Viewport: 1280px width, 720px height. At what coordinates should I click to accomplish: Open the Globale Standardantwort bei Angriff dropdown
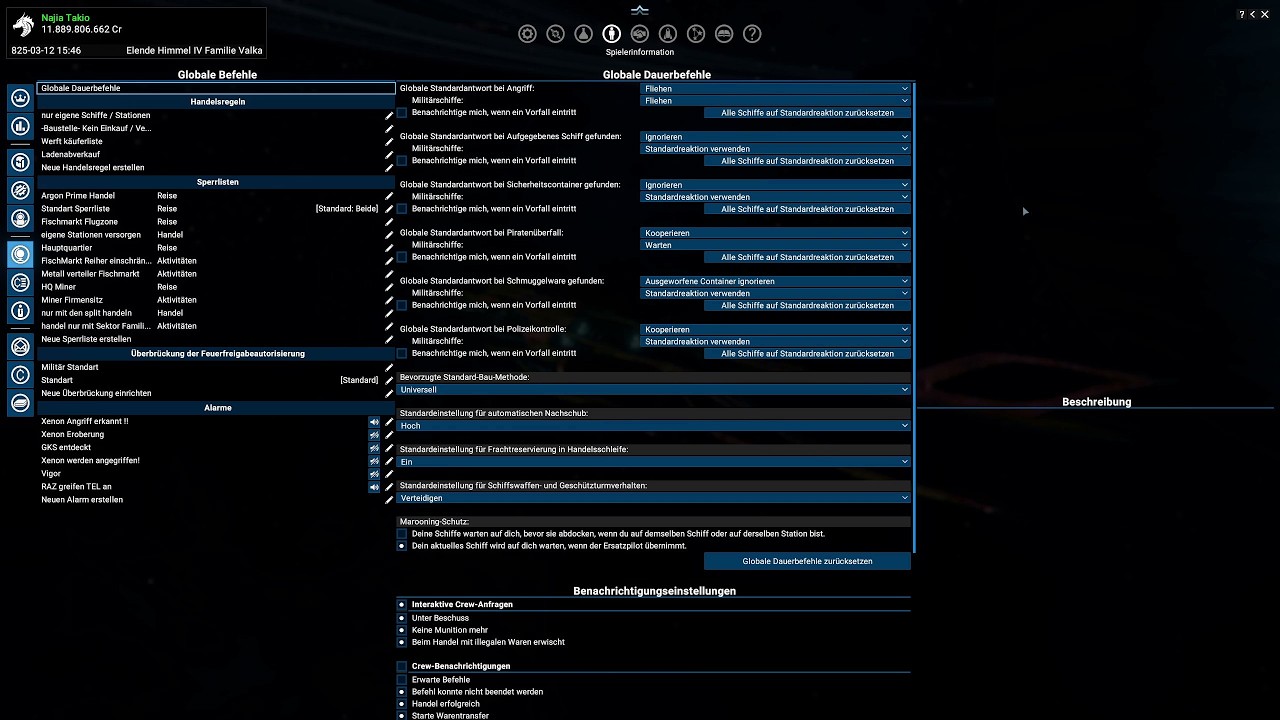coord(775,89)
